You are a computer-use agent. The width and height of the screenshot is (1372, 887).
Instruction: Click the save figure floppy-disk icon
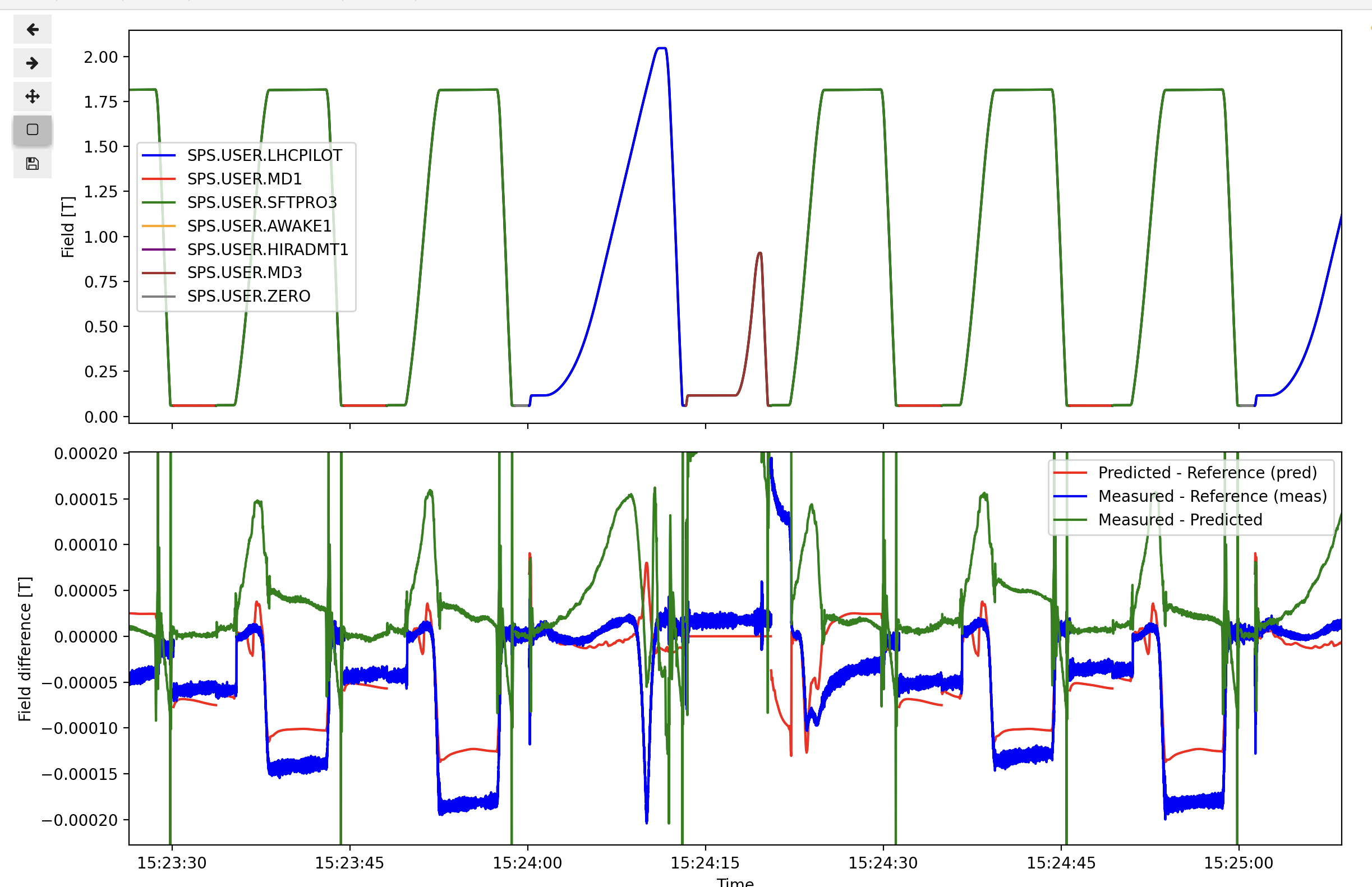pyautogui.click(x=33, y=164)
